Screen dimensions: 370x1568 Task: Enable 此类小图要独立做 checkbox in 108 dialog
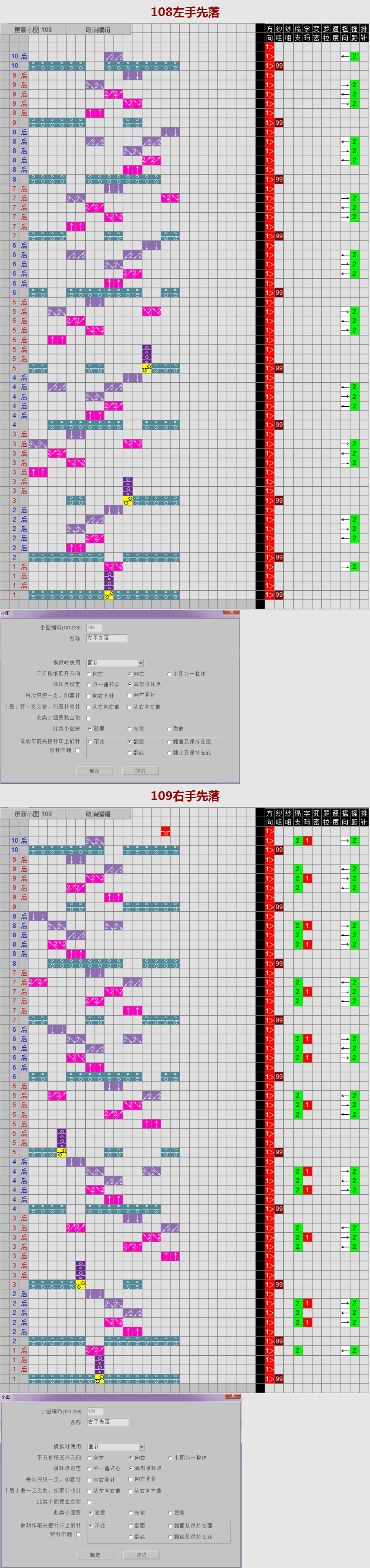pos(89,718)
